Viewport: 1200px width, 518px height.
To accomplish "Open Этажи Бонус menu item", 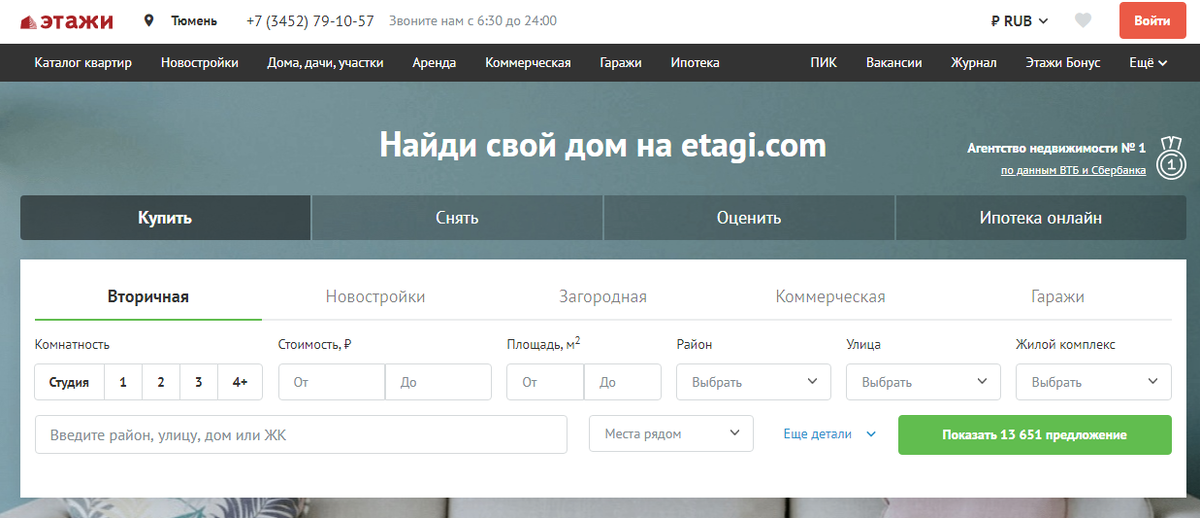I will point(1063,62).
